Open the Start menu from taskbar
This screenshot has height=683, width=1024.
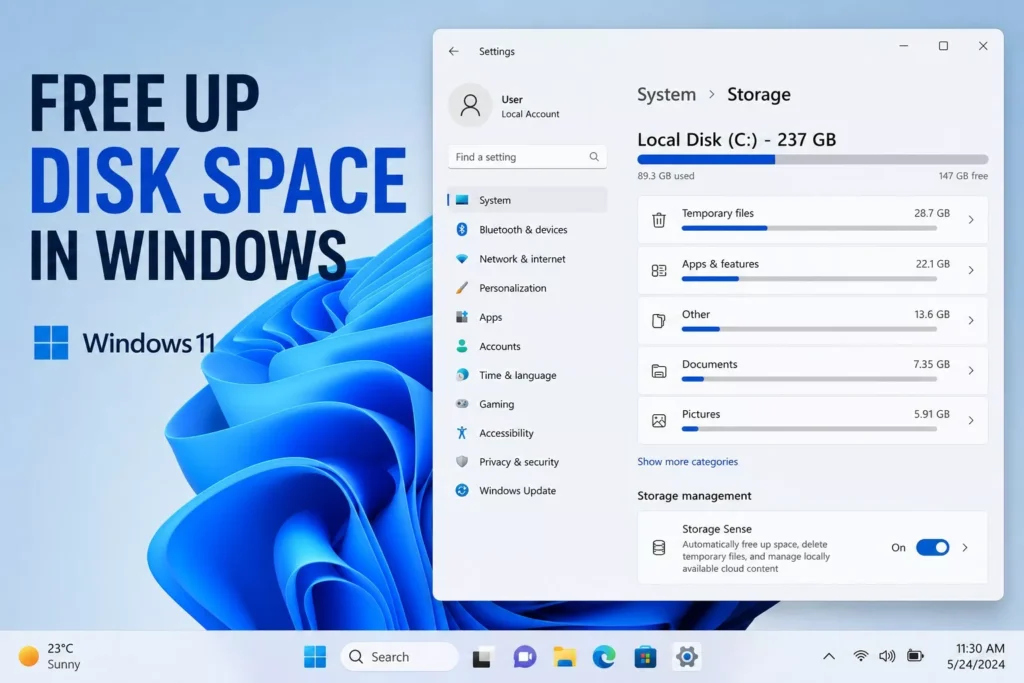click(x=315, y=657)
